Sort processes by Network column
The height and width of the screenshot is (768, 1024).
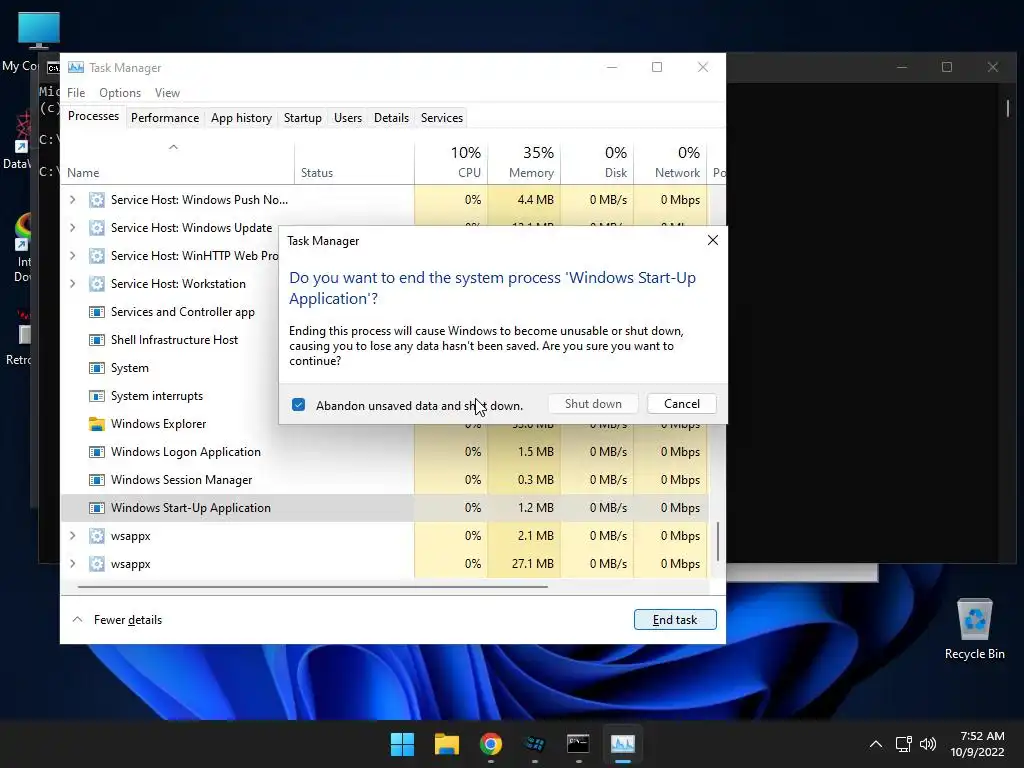click(x=671, y=162)
